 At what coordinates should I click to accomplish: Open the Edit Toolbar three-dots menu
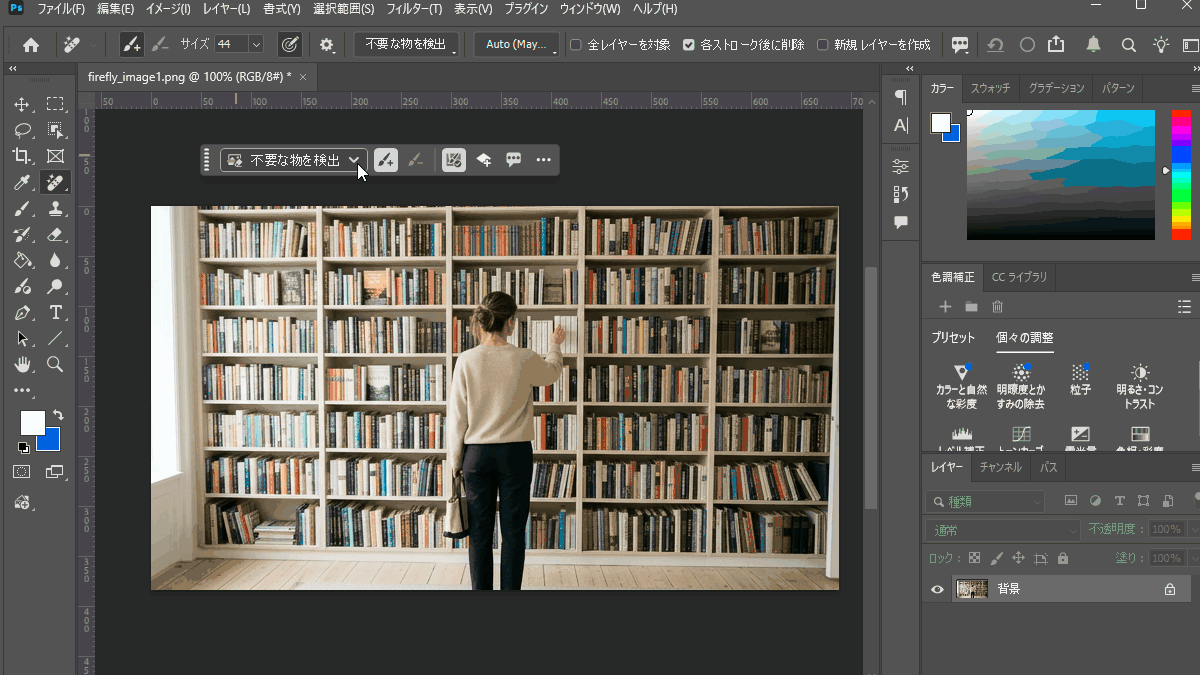click(22, 391)
